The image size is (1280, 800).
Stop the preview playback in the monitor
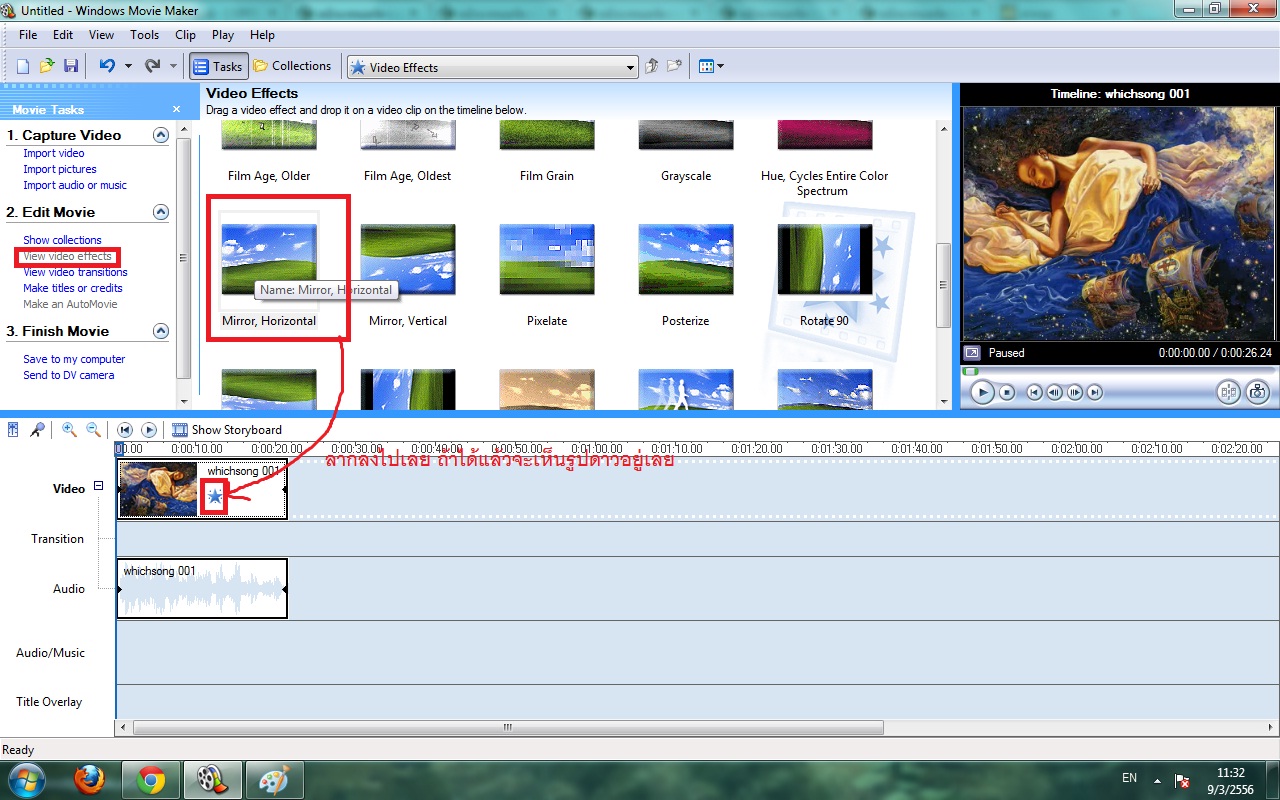[1008, 393]
